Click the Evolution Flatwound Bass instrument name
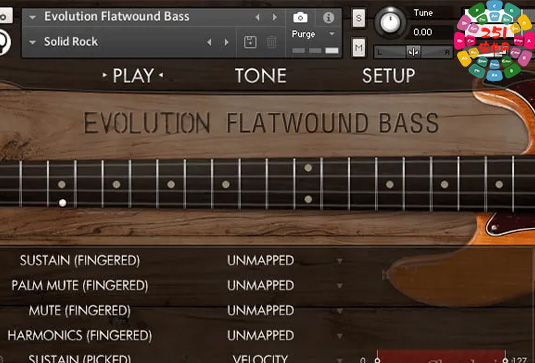535x363 pixels. [x=117, y=16]
